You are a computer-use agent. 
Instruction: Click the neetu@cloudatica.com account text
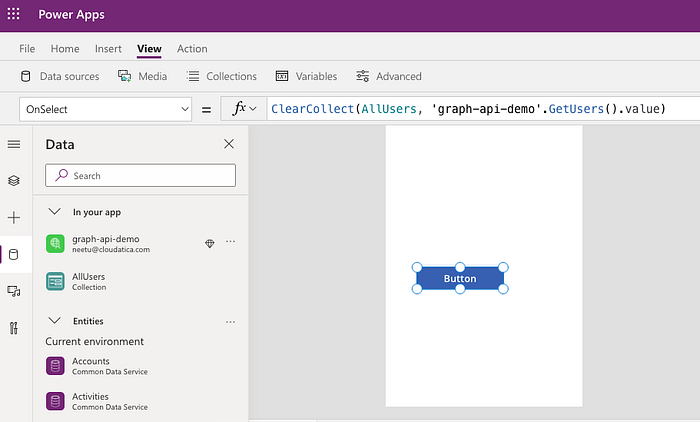(111, 250)
